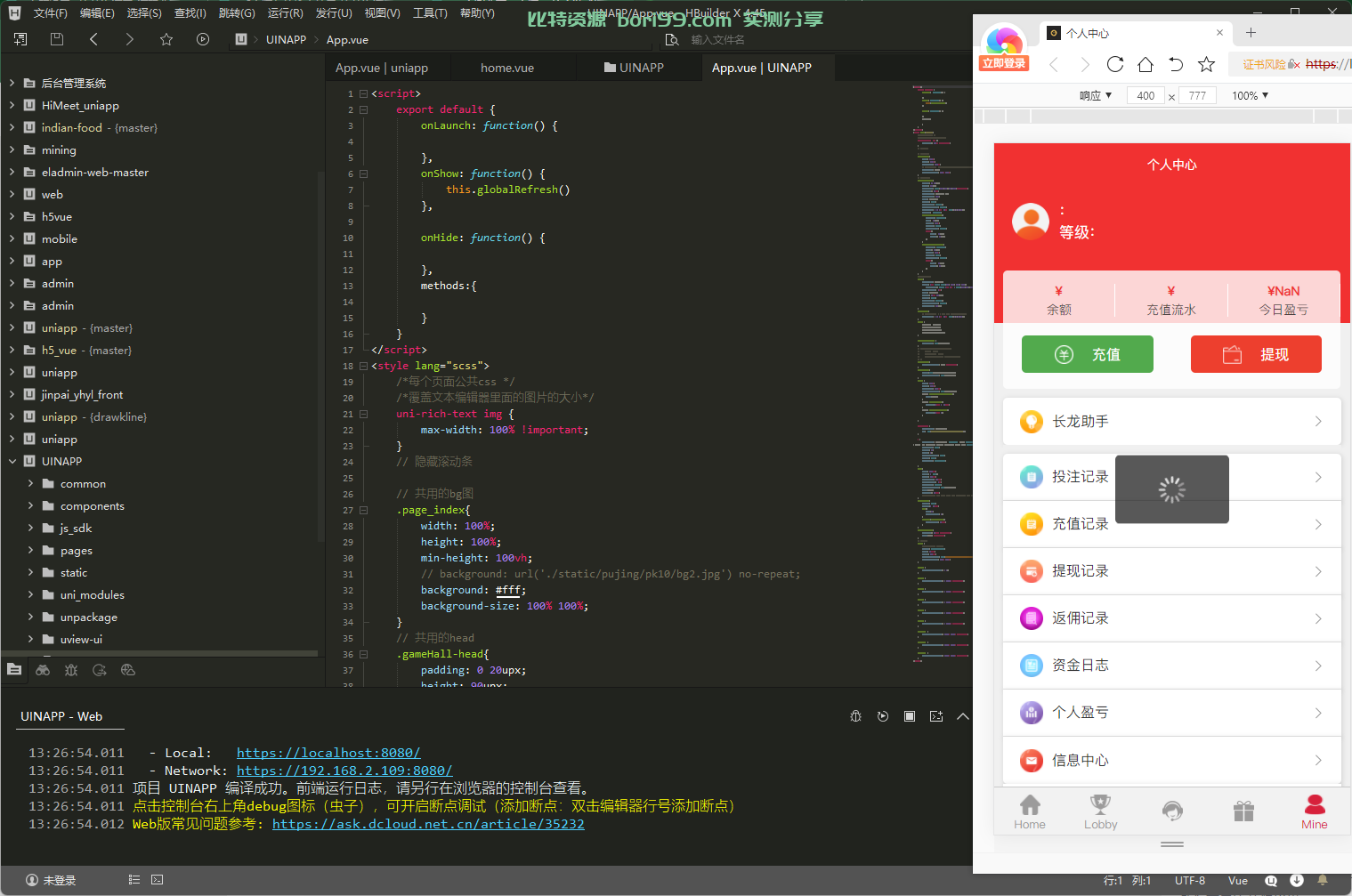Click the code minimap in the editor
The width and height of the screenshot is (1352, 896).
942,374
